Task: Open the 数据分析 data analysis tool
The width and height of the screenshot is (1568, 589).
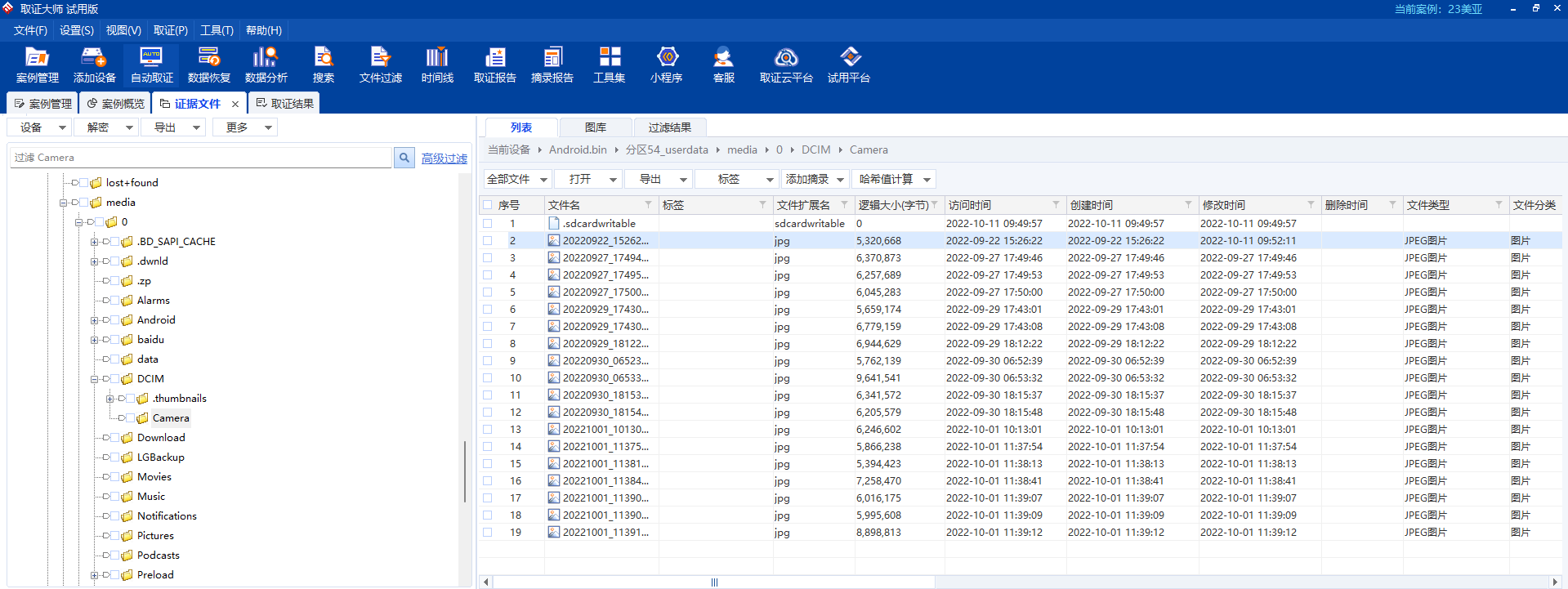Action: (266, 65)
